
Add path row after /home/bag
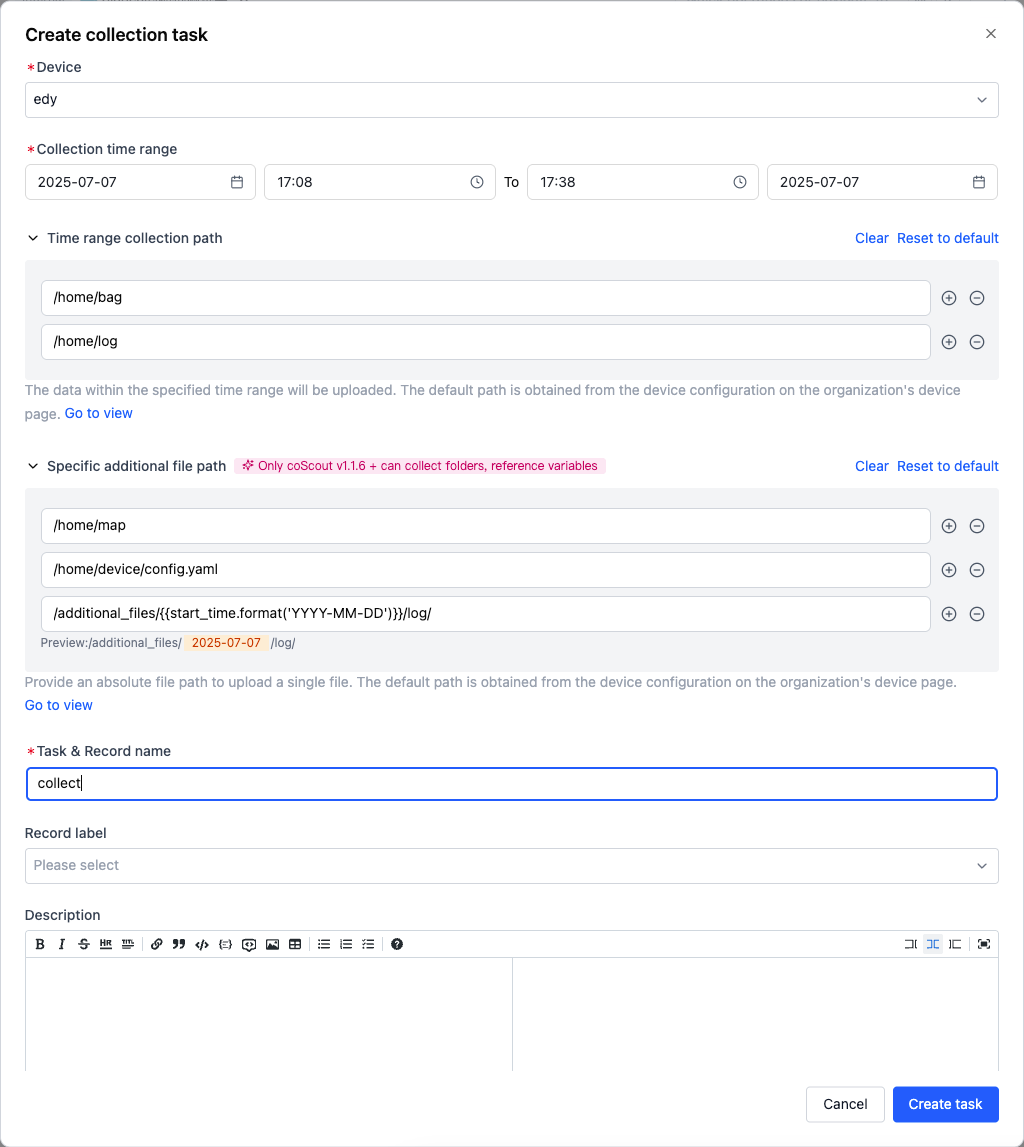tap(949, 298)
